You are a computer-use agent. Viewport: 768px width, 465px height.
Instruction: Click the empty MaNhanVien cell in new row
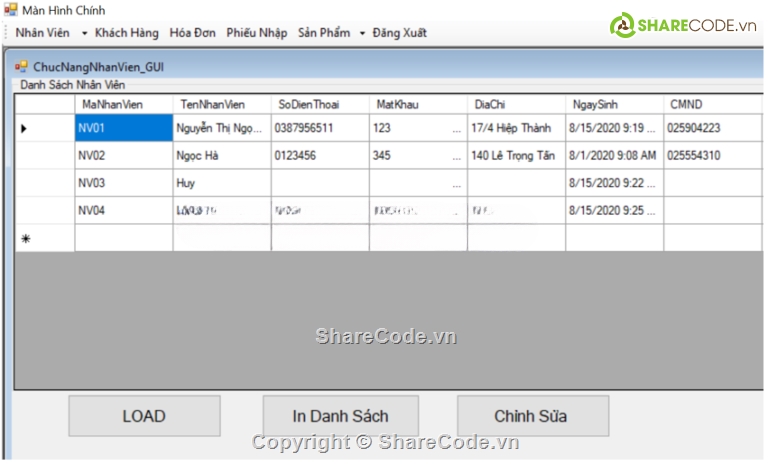click(124, 239)
